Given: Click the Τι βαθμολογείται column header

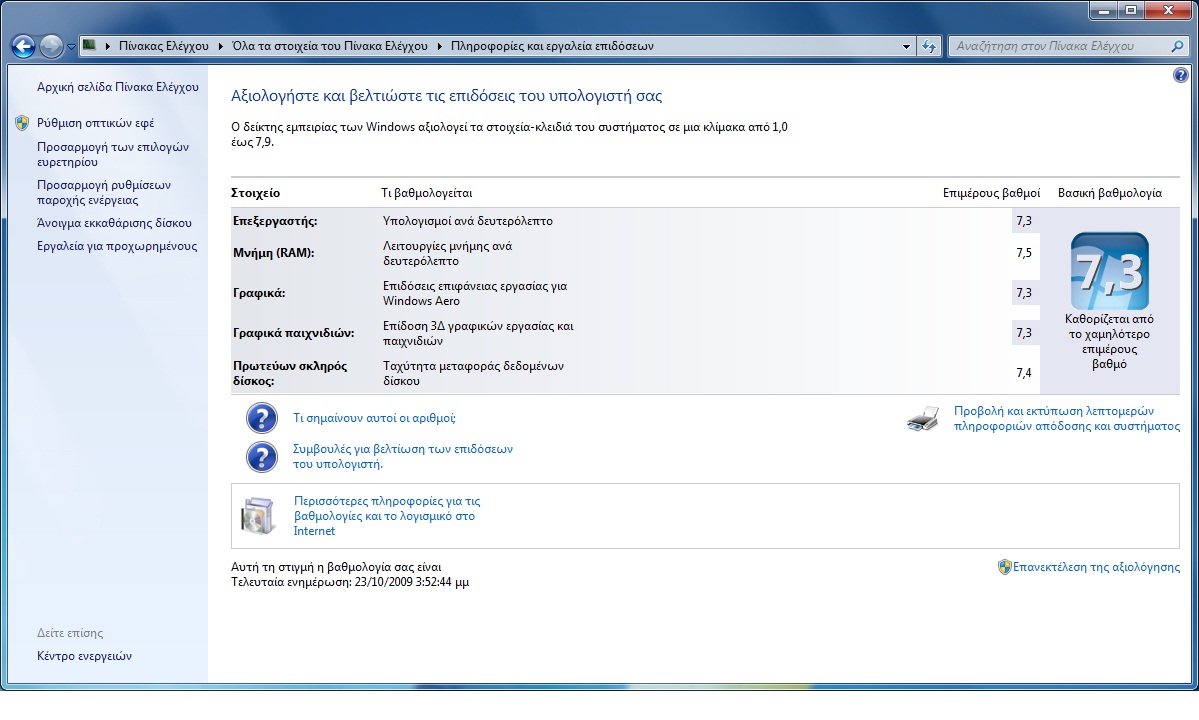Looking at the screenshot, I should click(427, 193).
